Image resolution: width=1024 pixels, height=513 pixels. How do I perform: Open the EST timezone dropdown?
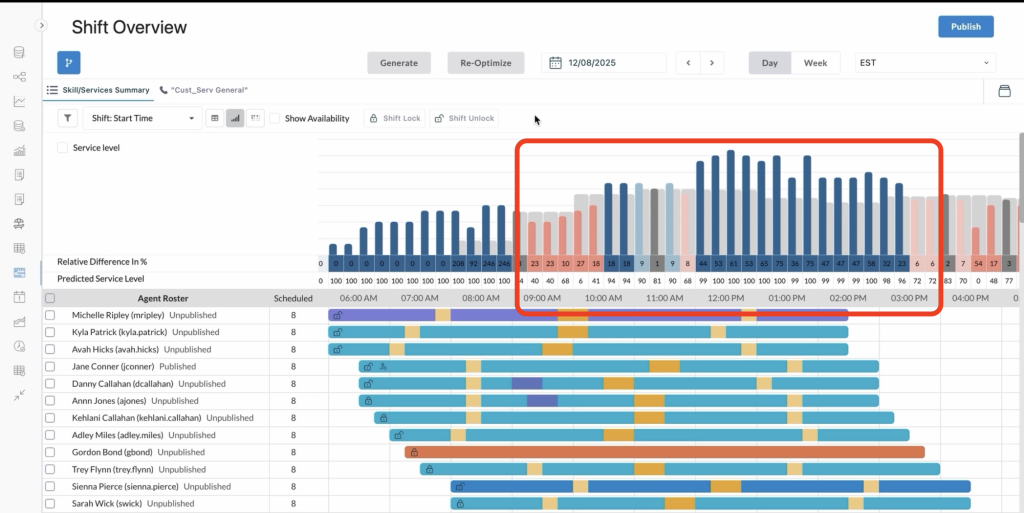point(924,63)
